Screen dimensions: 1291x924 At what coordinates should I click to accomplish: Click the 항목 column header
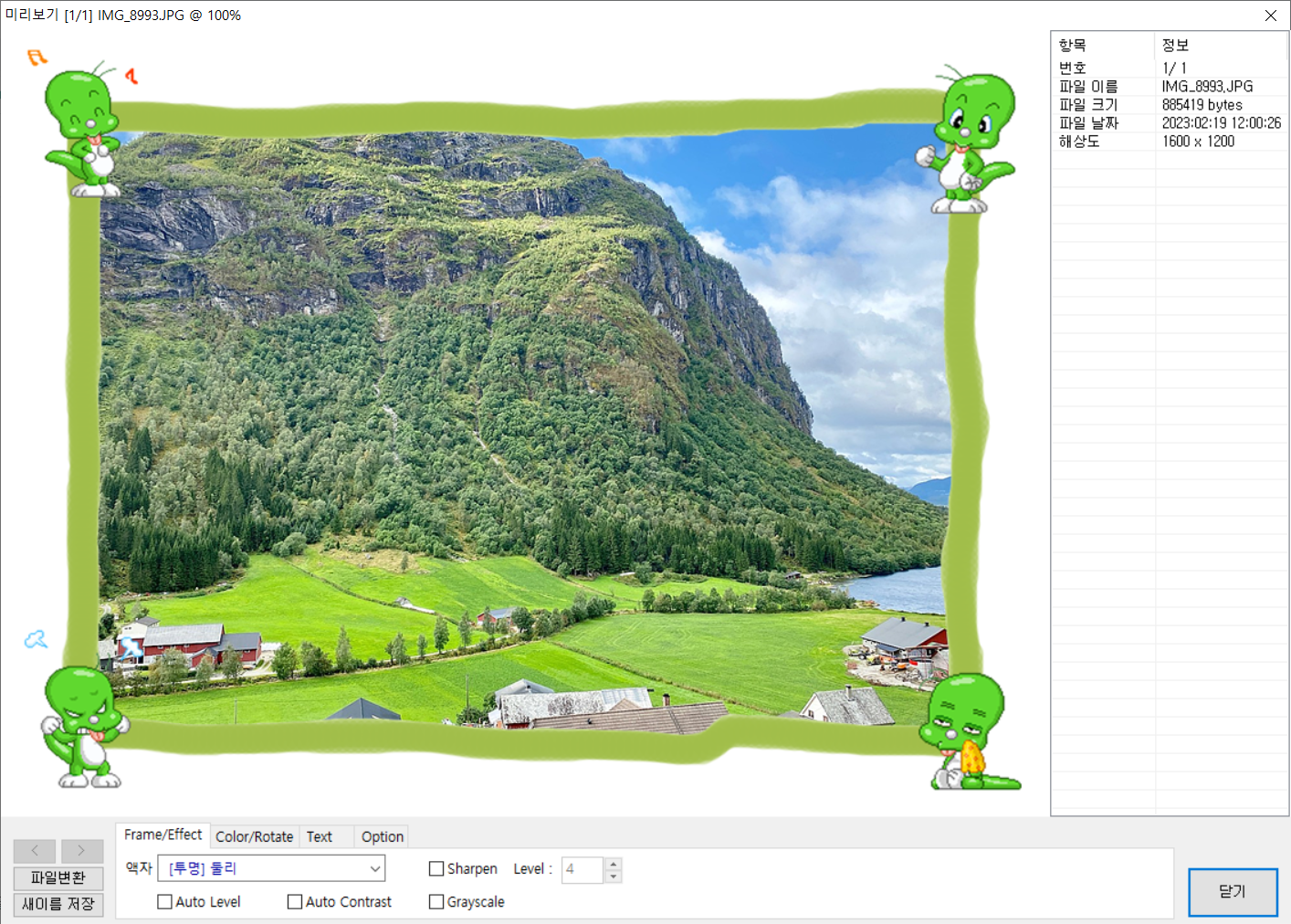pos(1103,45)
